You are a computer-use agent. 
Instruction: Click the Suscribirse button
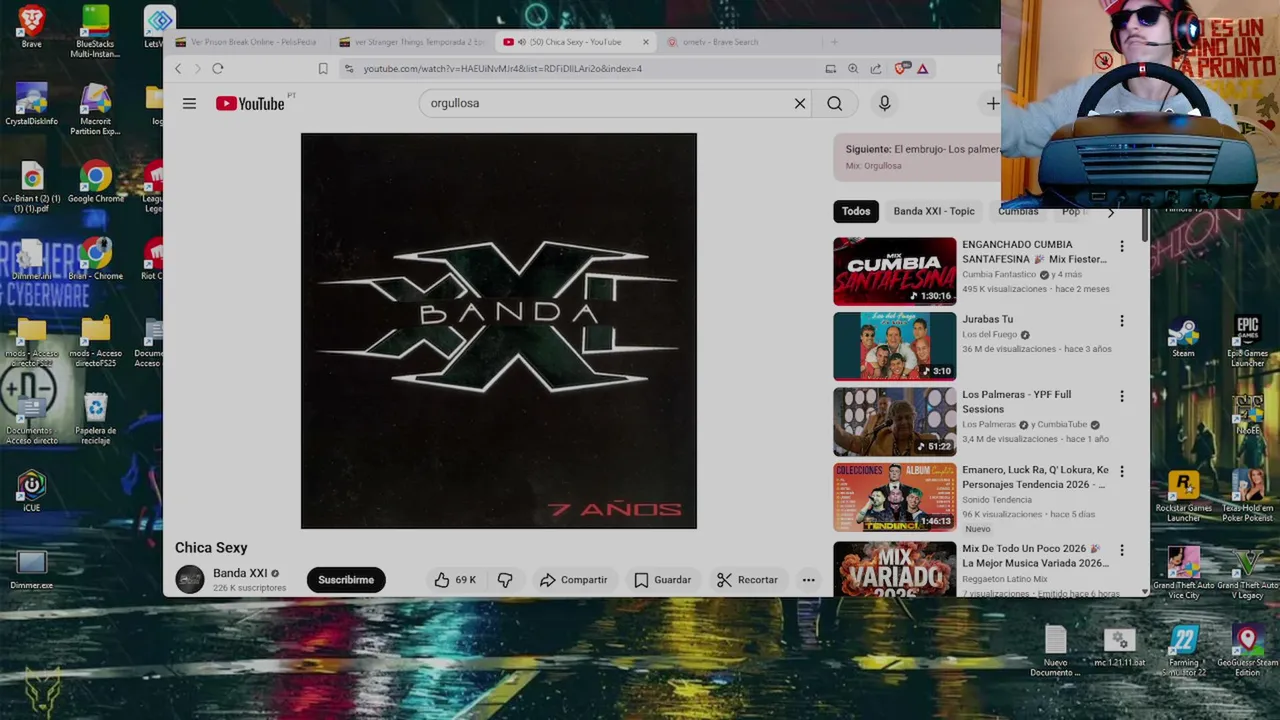click(x=346, y=580)
